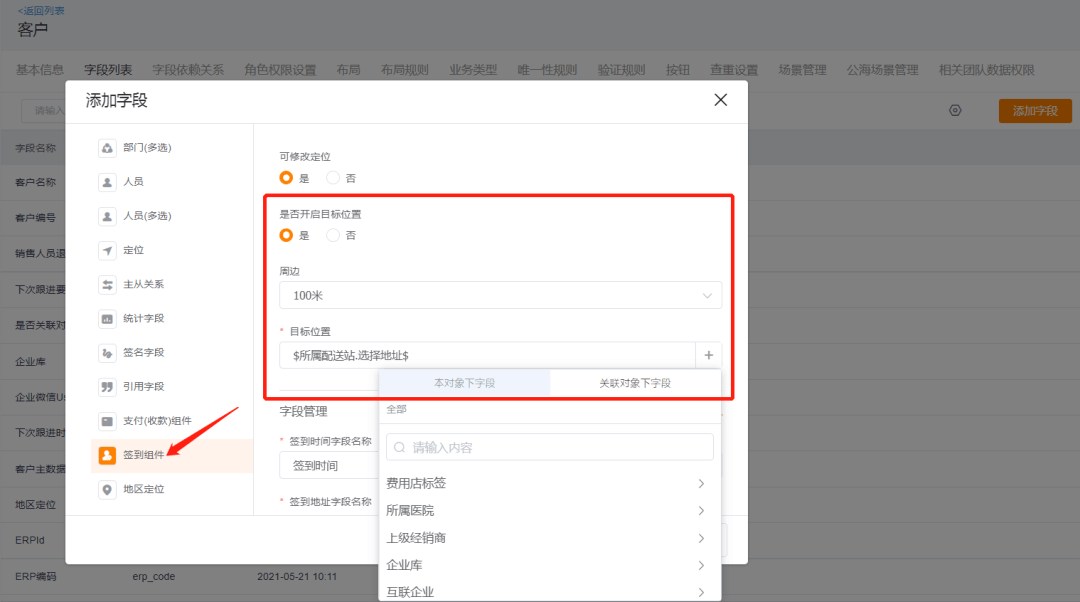Click the 签到时间 field name input

tap(329, 466)
